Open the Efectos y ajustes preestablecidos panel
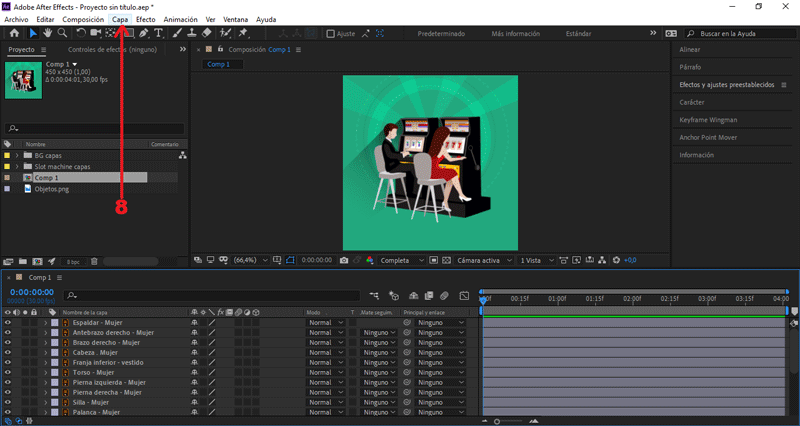This screenshot has width=800, height=426. pos(727,85)
